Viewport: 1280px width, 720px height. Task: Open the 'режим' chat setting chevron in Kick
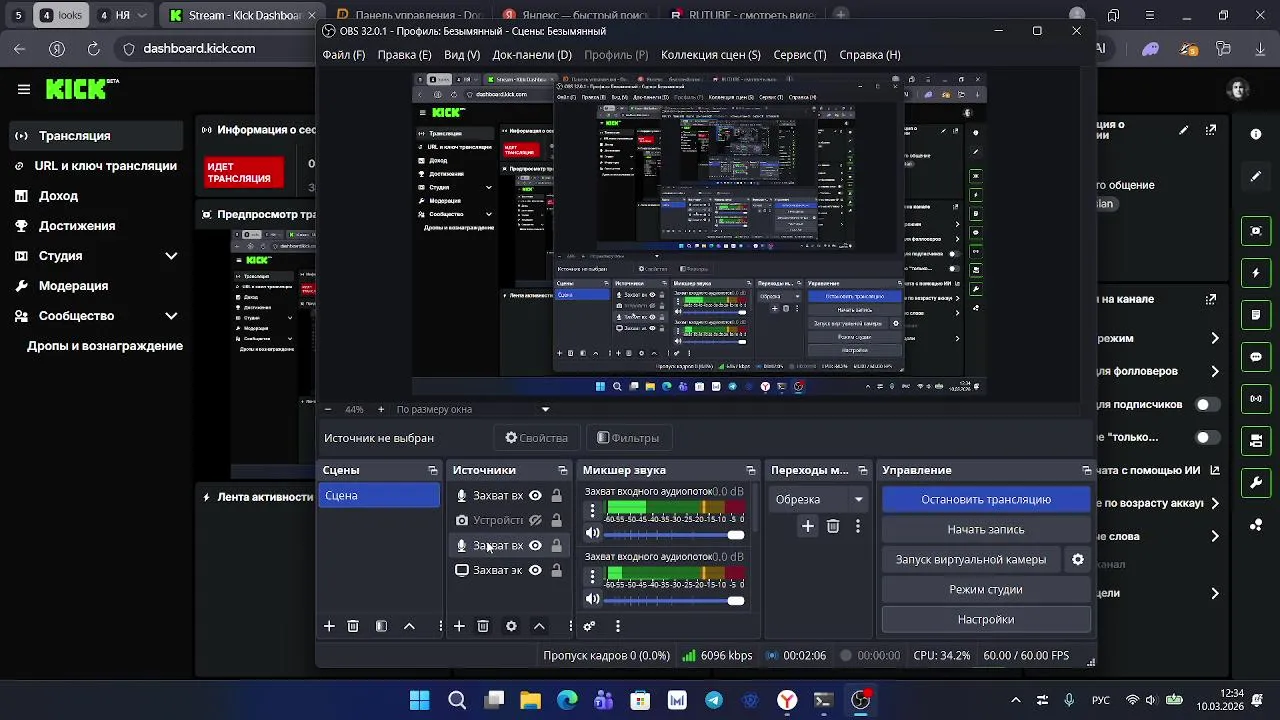(x=1215, y=339)
